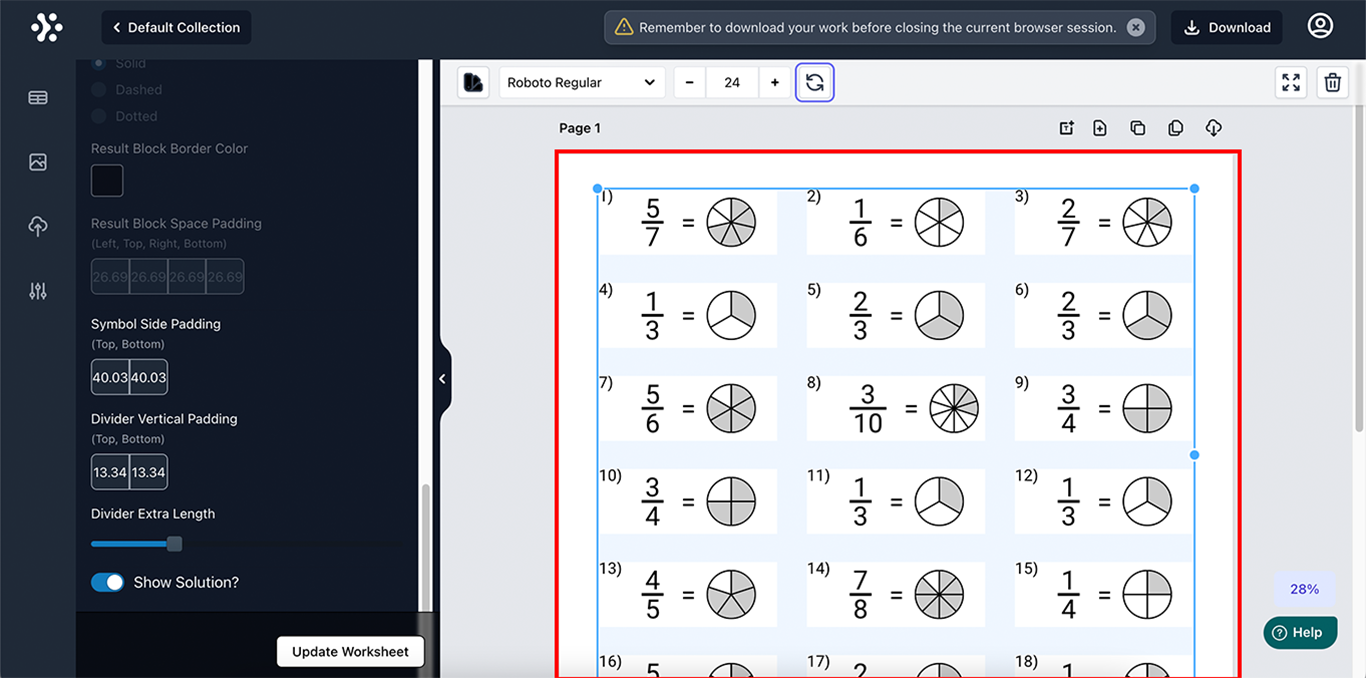Select the Dotted border style radio
Viewport: 1366px width, 678px height.
[x=99, y=116]
